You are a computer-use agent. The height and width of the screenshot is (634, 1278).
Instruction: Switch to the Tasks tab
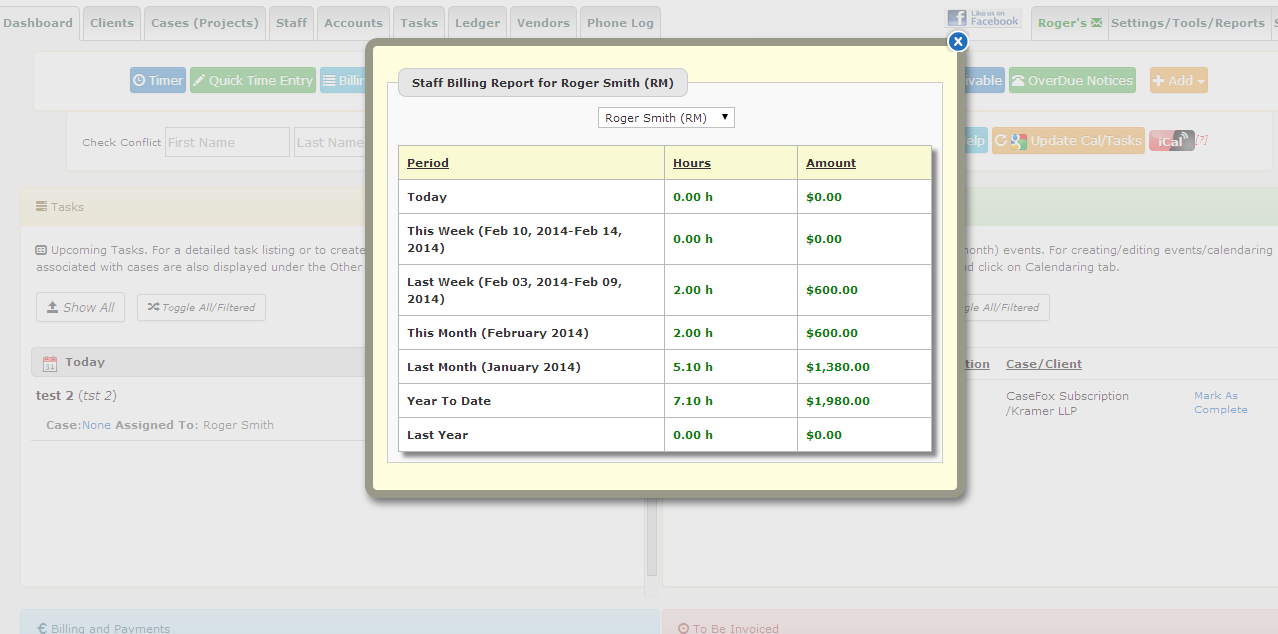(419, 23)
